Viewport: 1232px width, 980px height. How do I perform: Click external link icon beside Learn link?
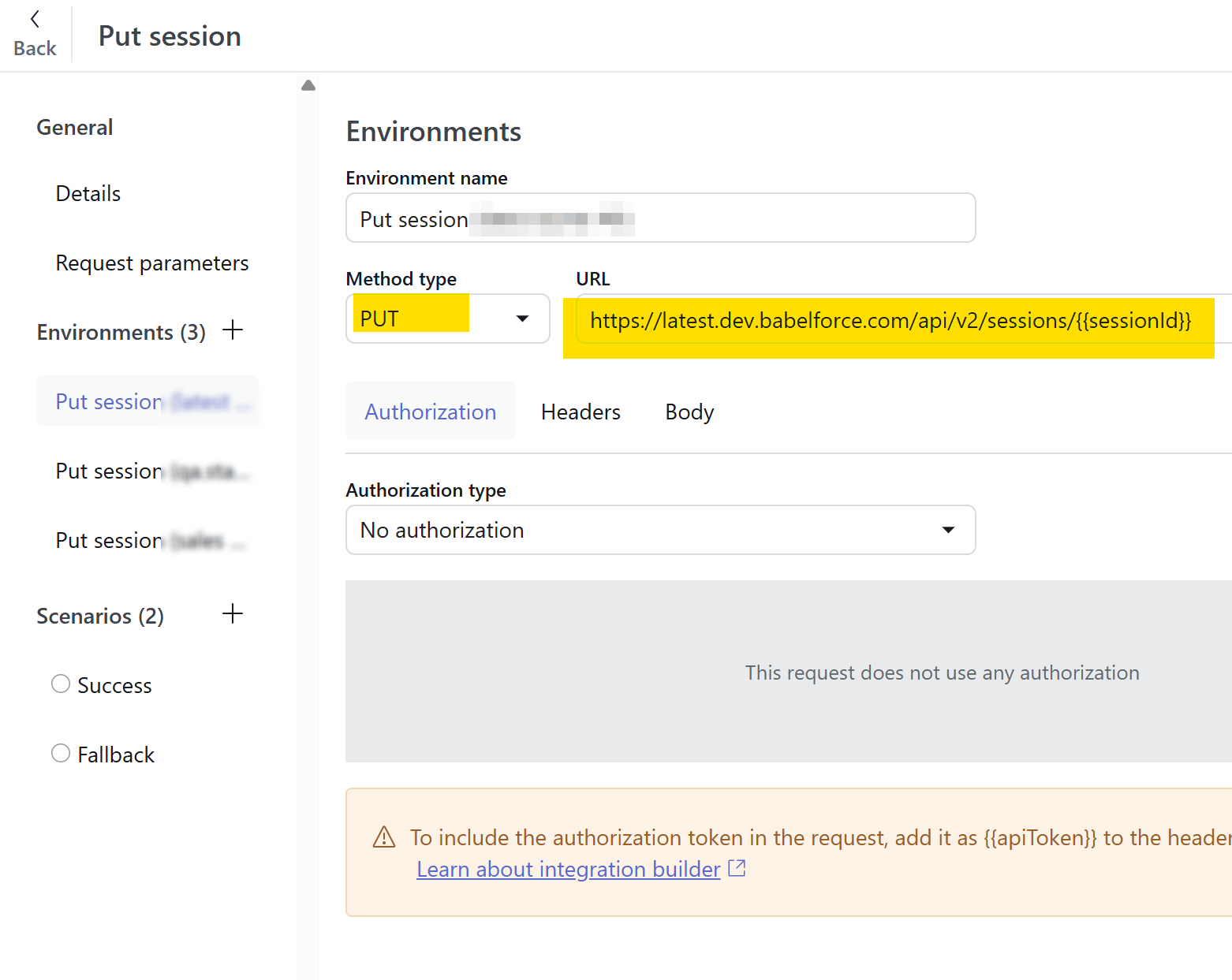737,869
